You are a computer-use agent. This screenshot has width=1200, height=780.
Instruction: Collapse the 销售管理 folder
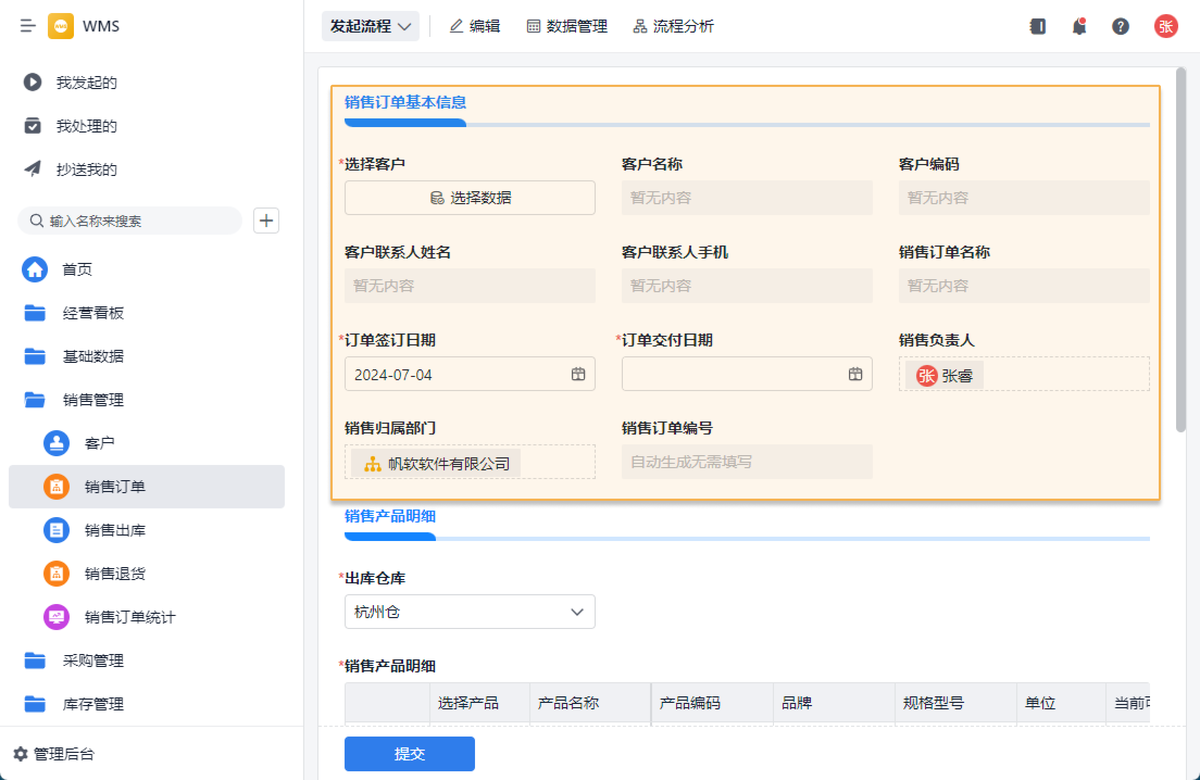click(92, 400)
